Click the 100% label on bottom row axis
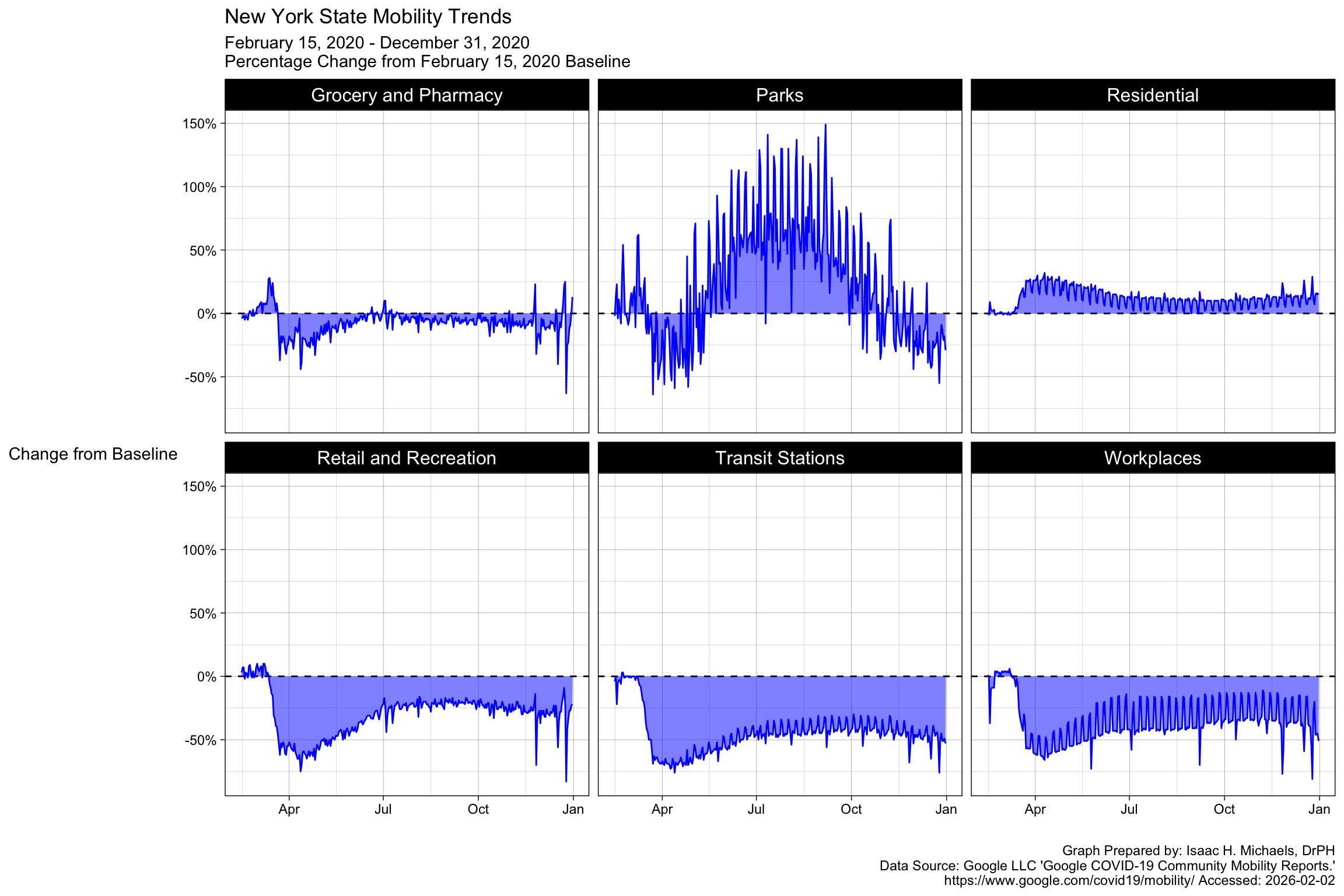 (199, 550)
